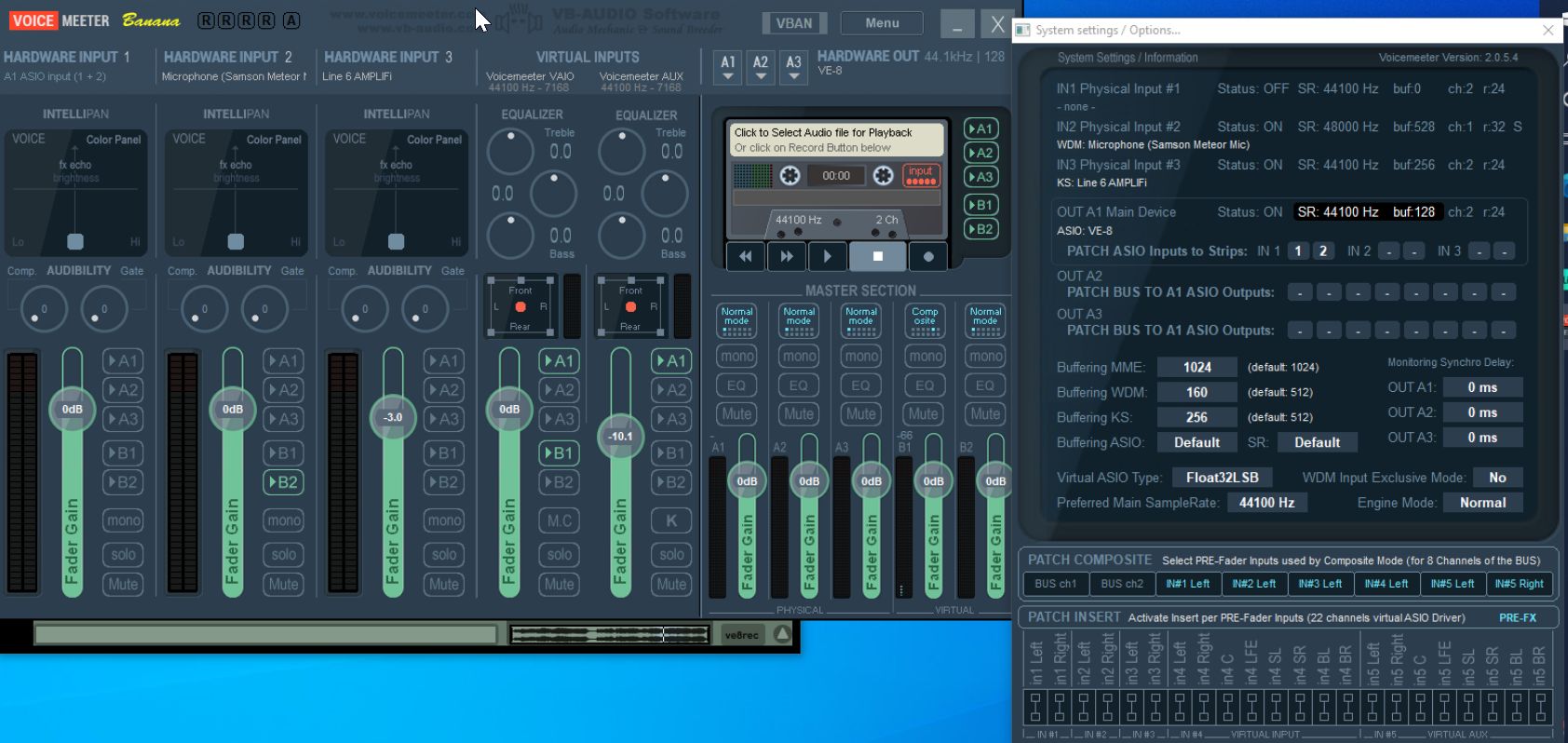
Task: Toggle recorder B1 bus arrow button
Action: click(x=980, y=205)
